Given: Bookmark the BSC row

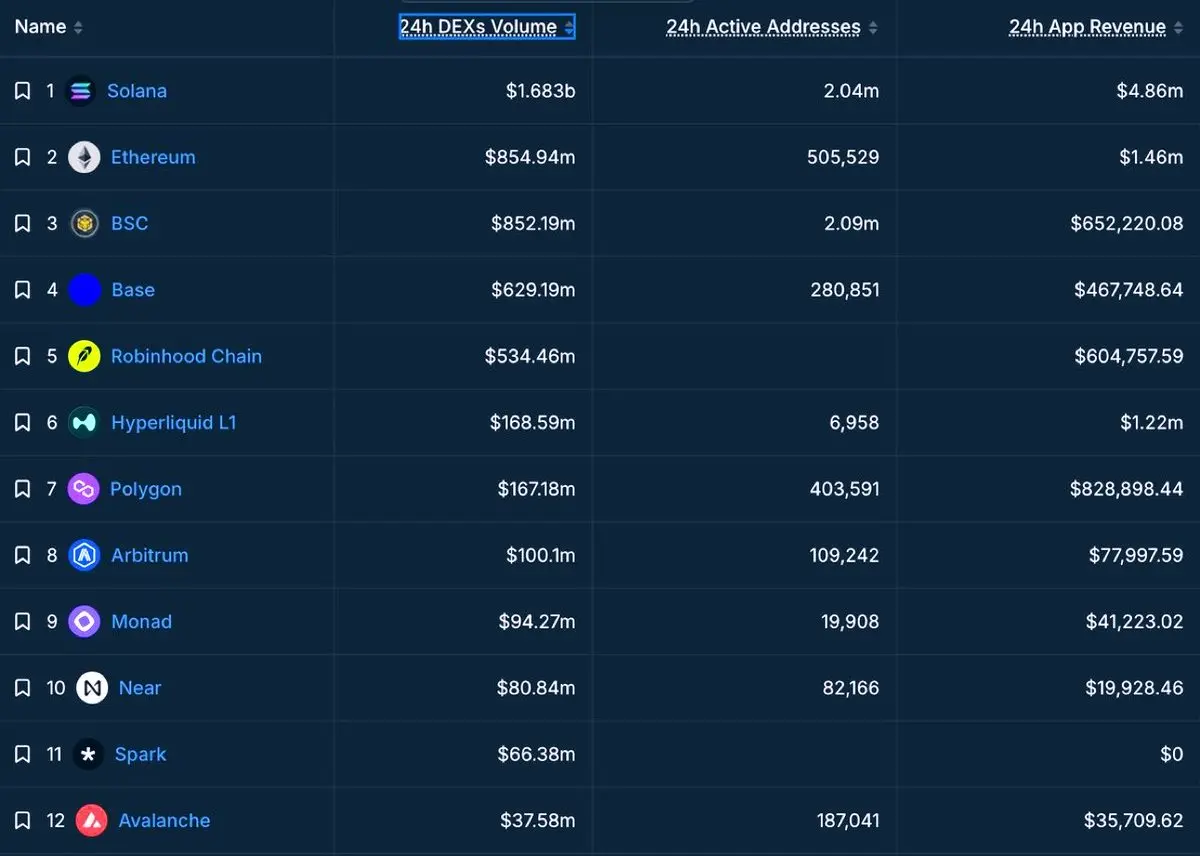Looking at the screenshot, I should (22, 224).
